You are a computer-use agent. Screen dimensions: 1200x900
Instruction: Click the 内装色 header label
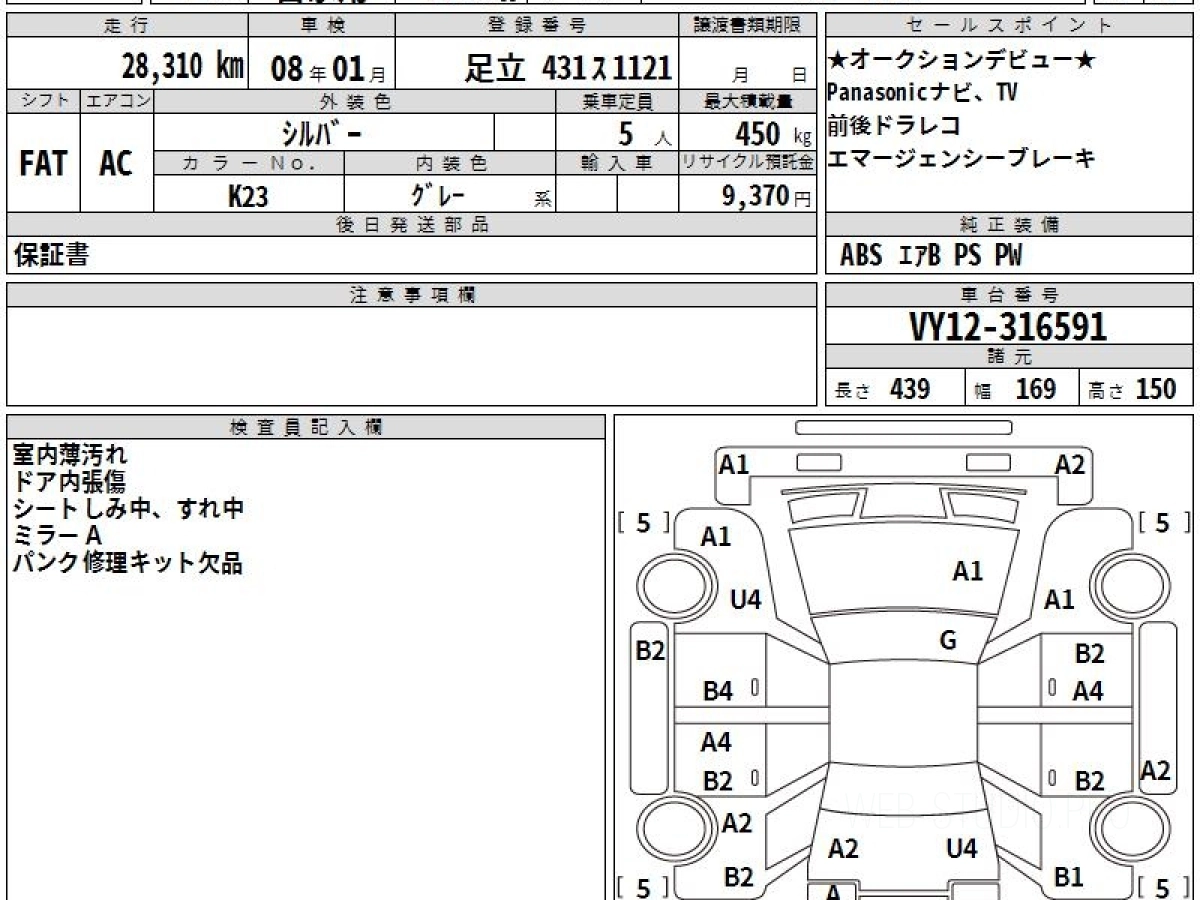[x=451, y=163]
